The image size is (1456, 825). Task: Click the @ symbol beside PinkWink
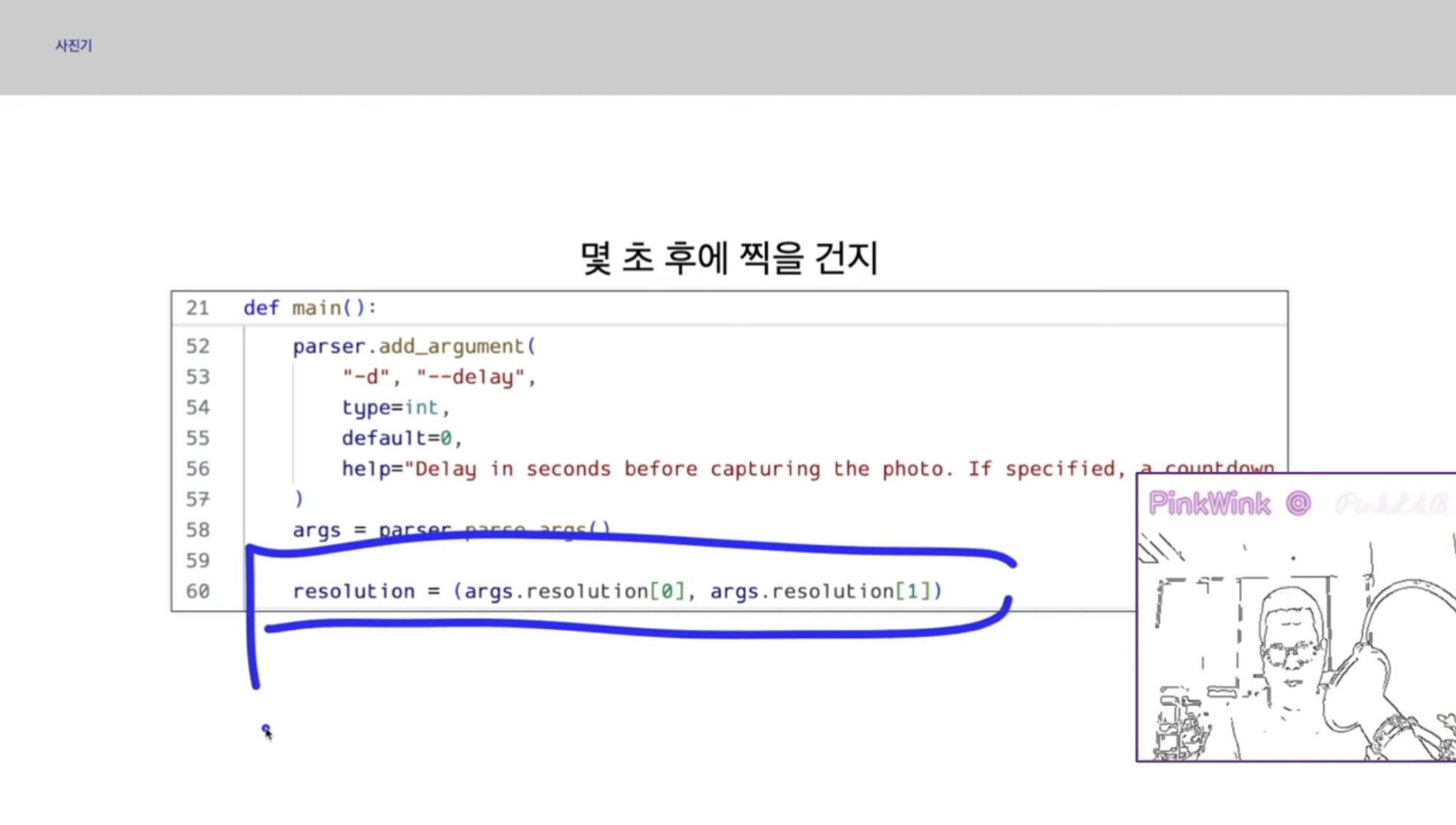pyautogui.click(x=1298, y=504)
